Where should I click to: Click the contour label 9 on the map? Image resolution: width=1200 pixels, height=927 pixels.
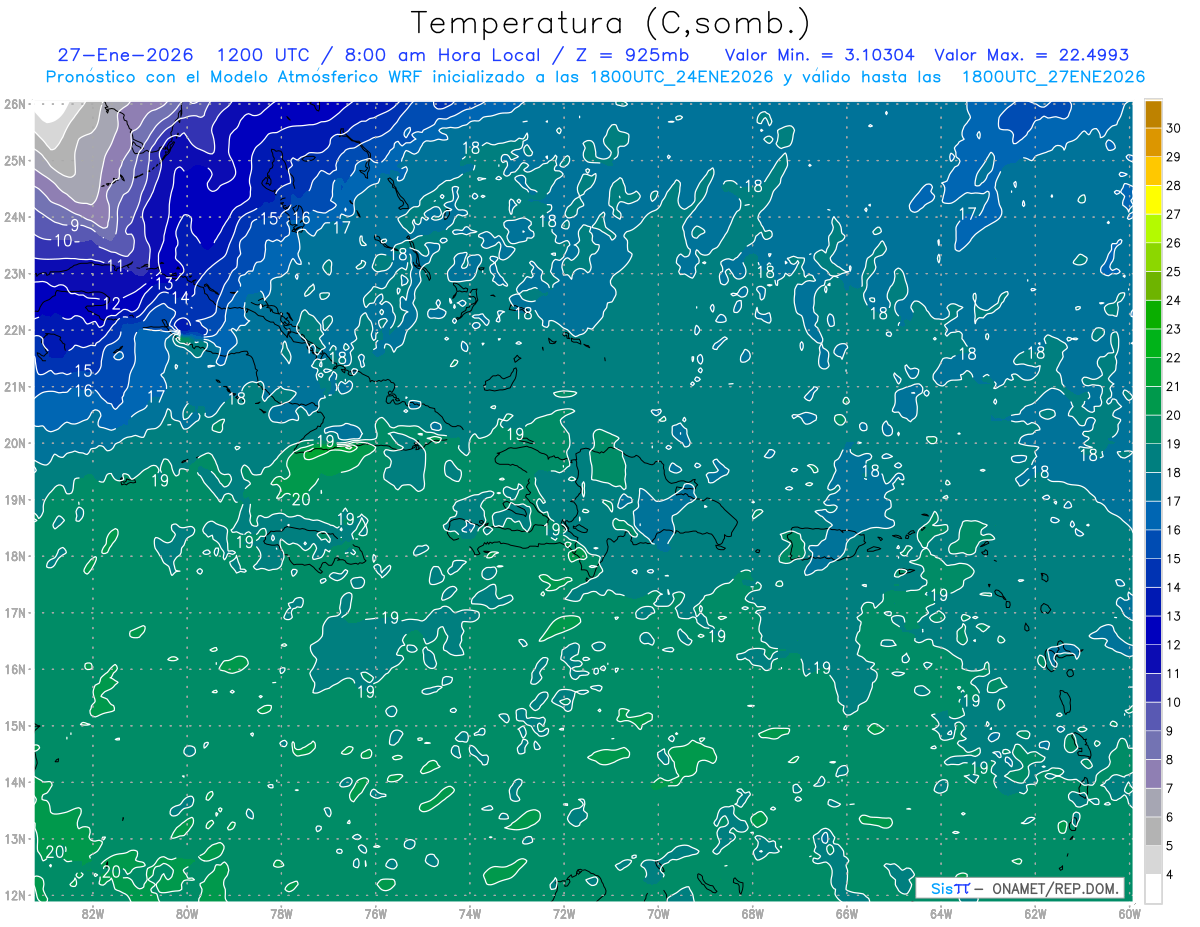(x=74, y=224)
